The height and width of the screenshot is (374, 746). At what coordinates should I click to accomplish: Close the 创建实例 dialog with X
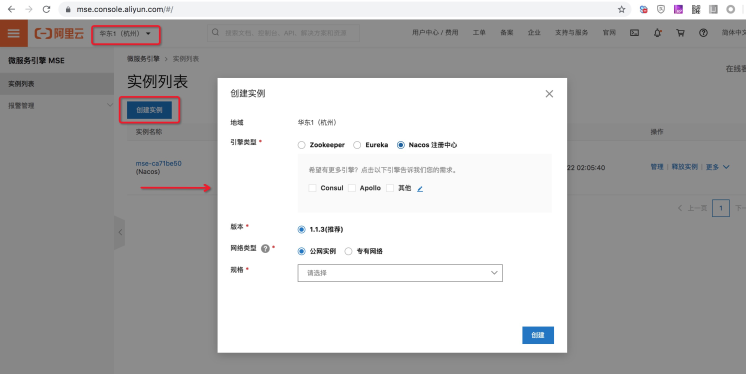click(549, 94)
